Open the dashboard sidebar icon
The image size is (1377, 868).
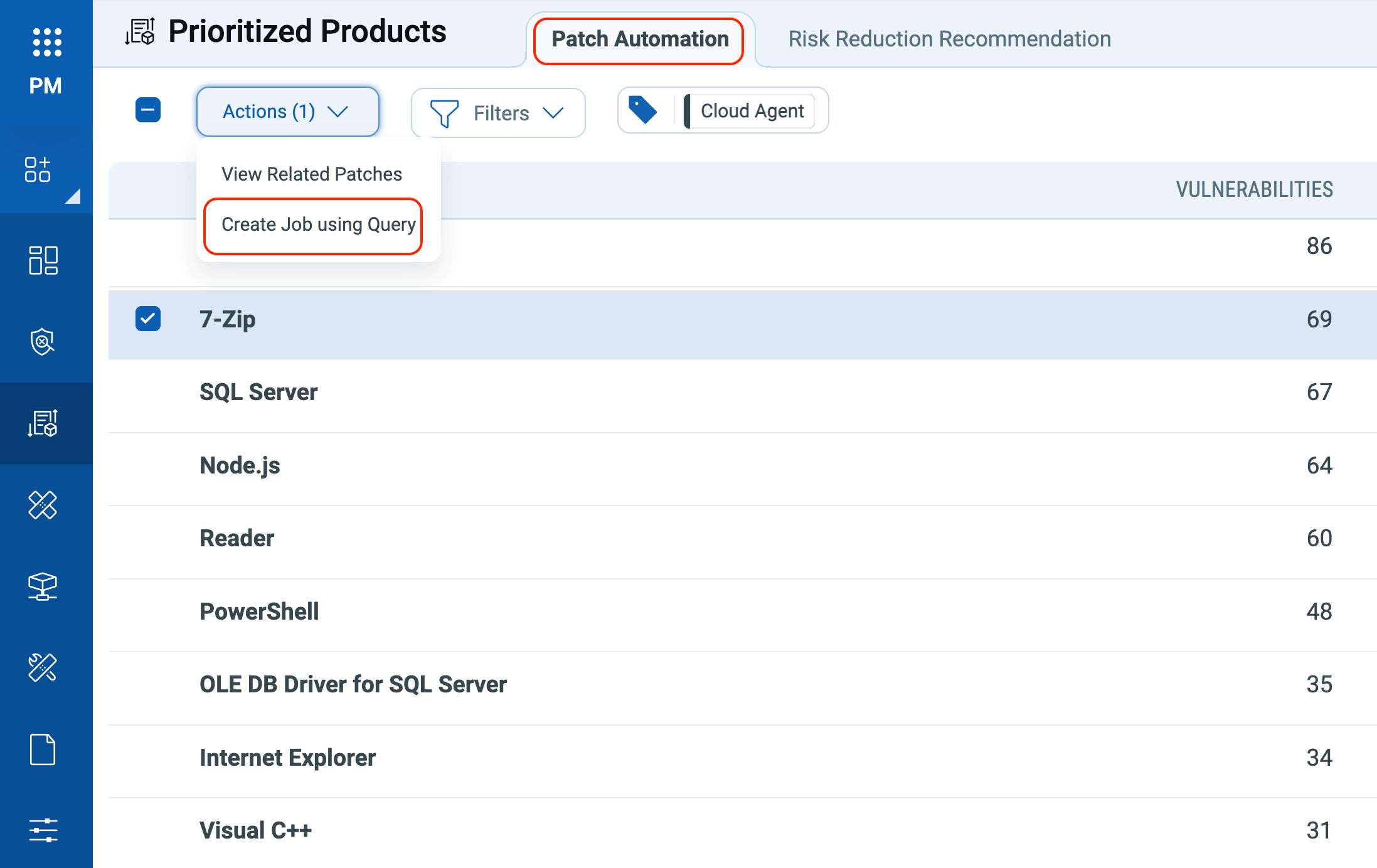tap(43, 260)
